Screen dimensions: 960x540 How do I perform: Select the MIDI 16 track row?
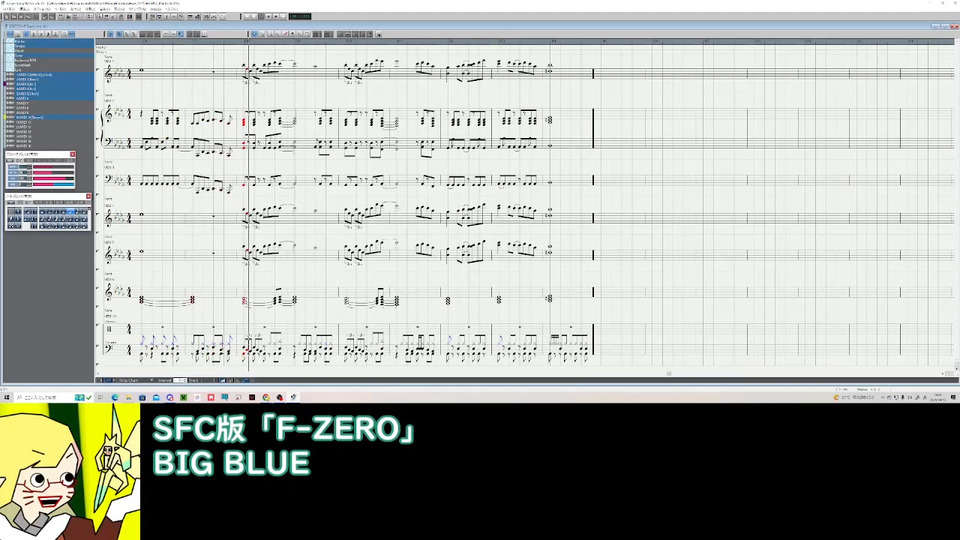[54, 146]
